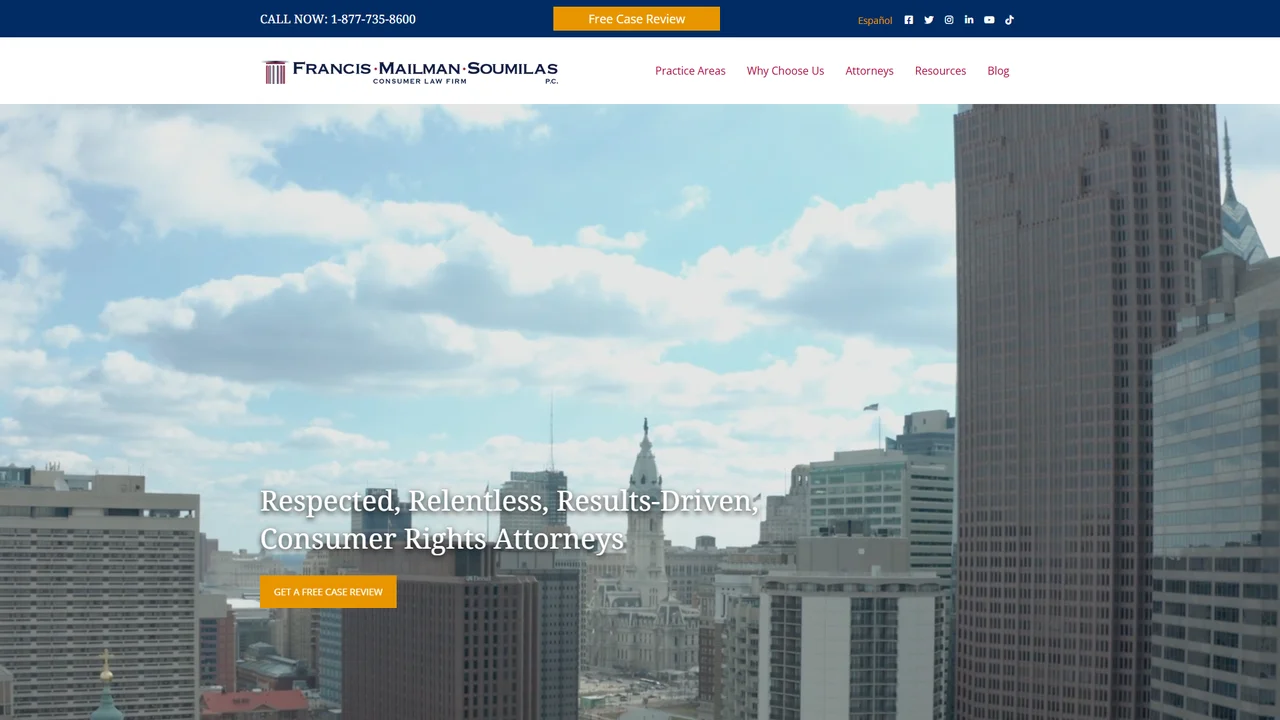The width and height of the screenshot is (1280, 720).
Task: Visit the Twitter profile icon
Action: click(929, 20)
